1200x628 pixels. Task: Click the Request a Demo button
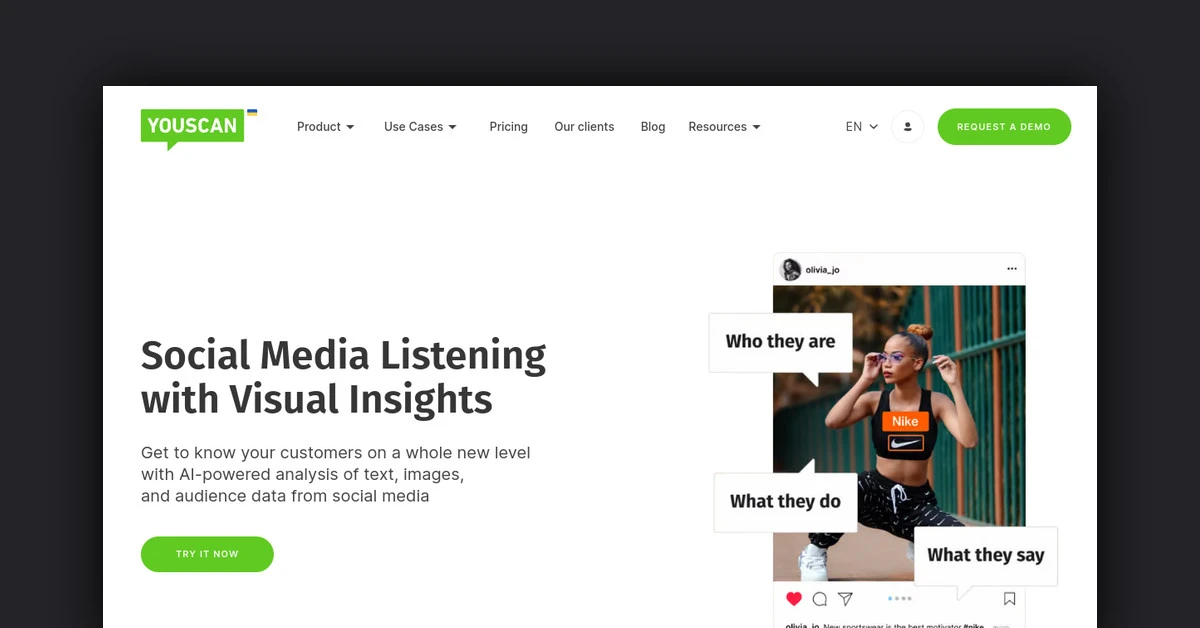click(1004, 127)
